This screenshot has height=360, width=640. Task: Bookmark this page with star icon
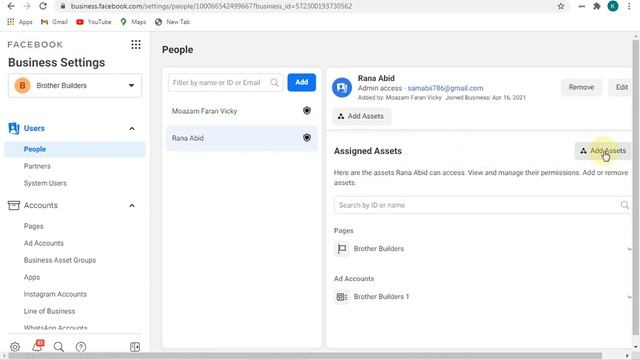click(561, 6)
